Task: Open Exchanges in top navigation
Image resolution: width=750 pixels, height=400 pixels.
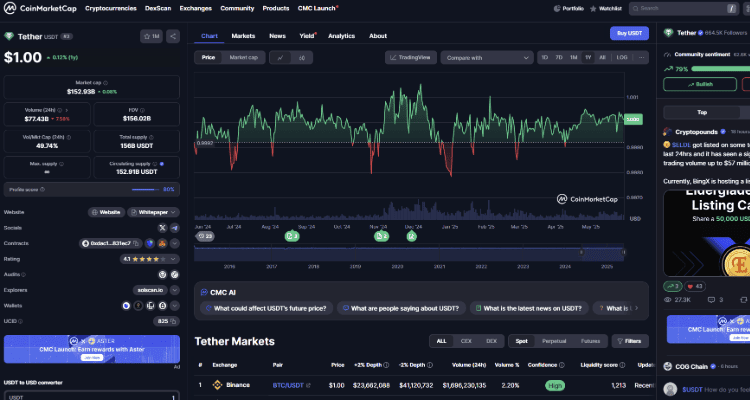Action: (196, 8)
